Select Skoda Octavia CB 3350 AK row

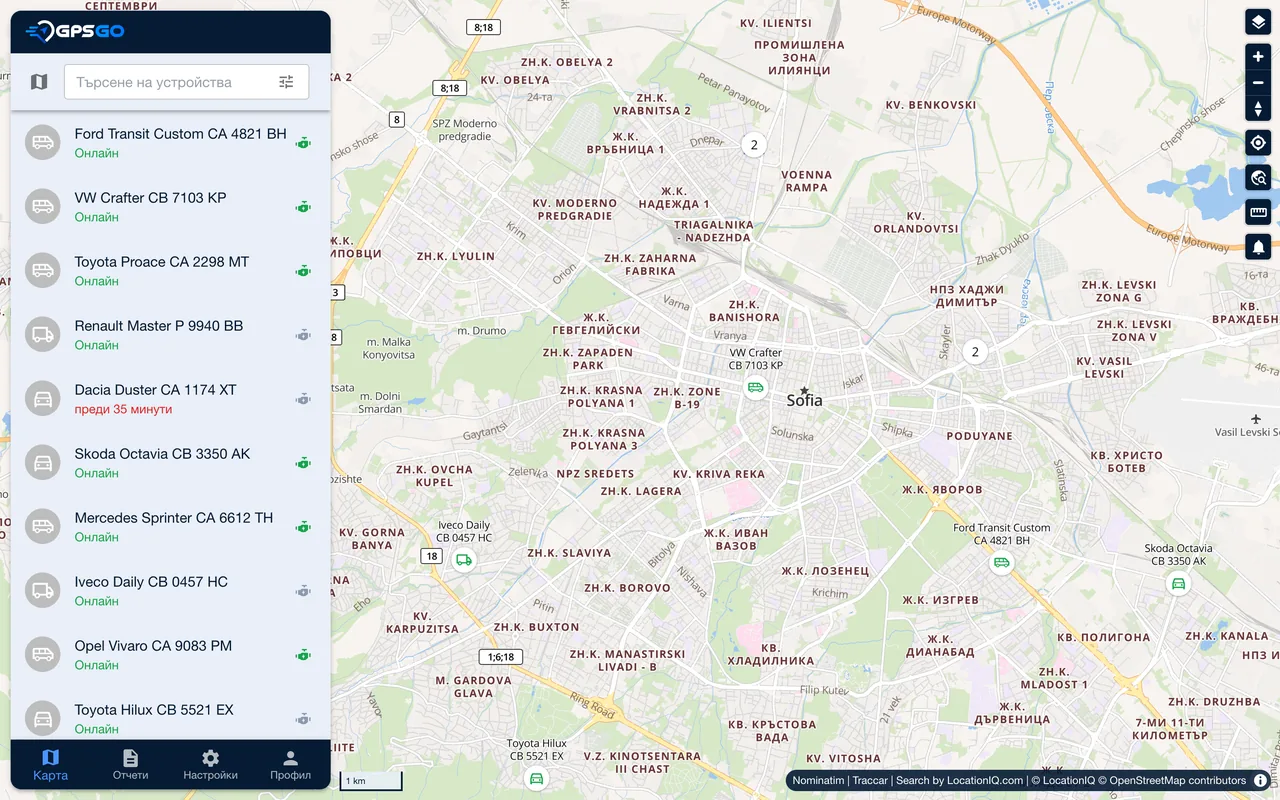click(170, 462)
